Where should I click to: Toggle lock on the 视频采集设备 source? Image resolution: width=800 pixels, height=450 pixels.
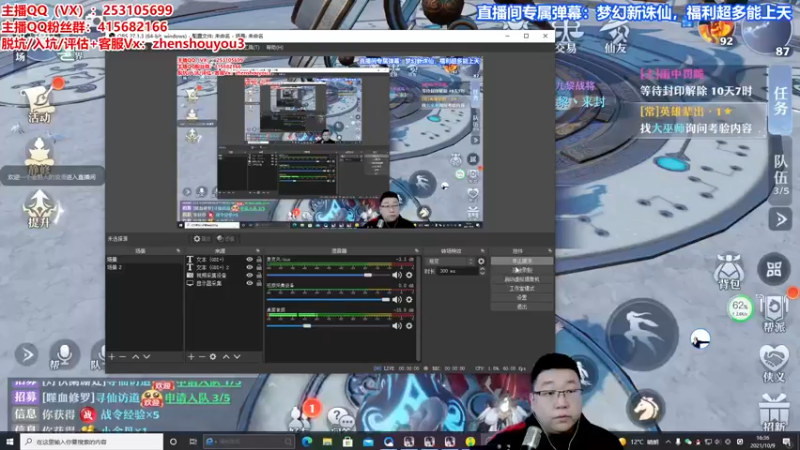[259, 275]
